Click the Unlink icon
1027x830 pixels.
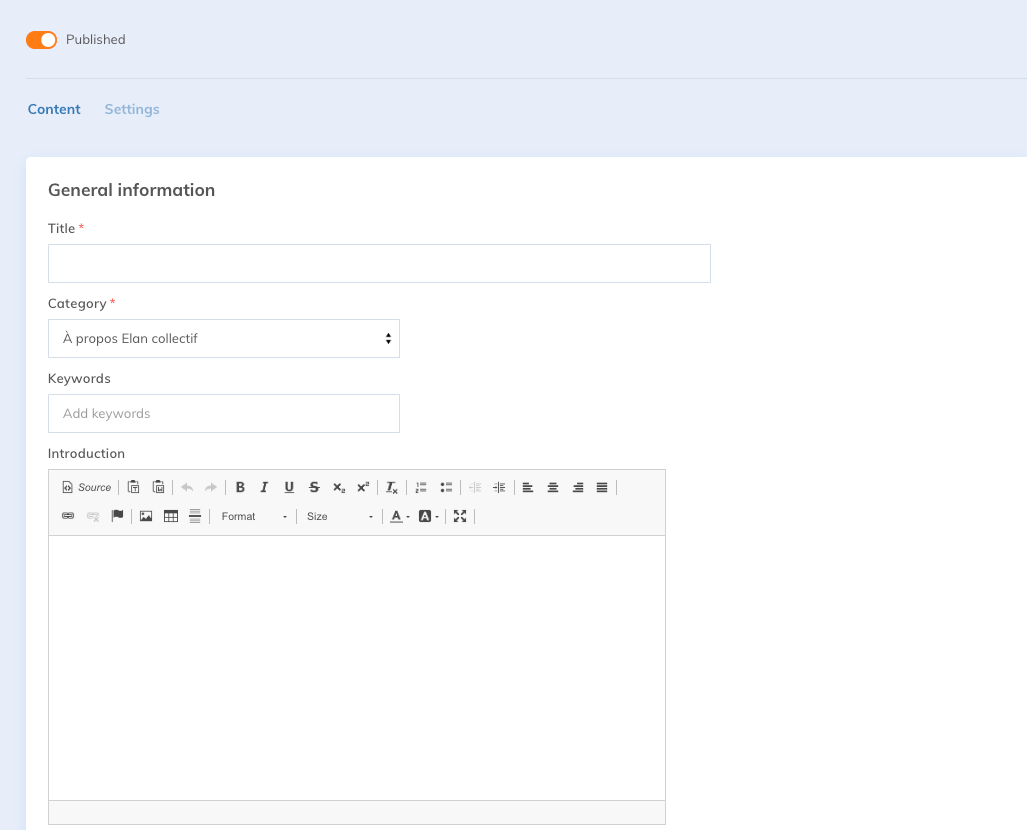(93, 516)
